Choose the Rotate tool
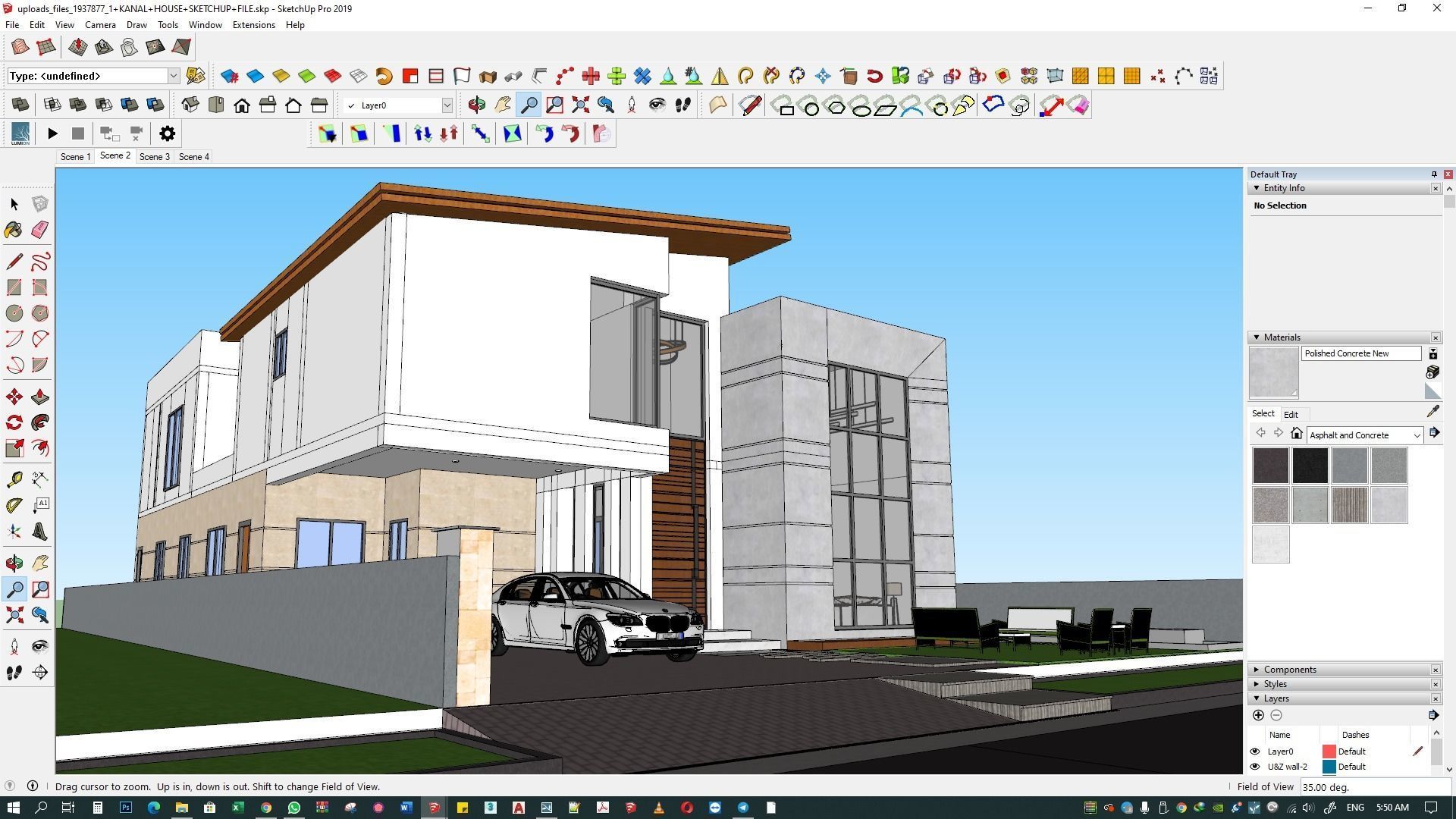The height and width of the screenshot is (819, 1456). pyautogui.click(x=14, y=422)
